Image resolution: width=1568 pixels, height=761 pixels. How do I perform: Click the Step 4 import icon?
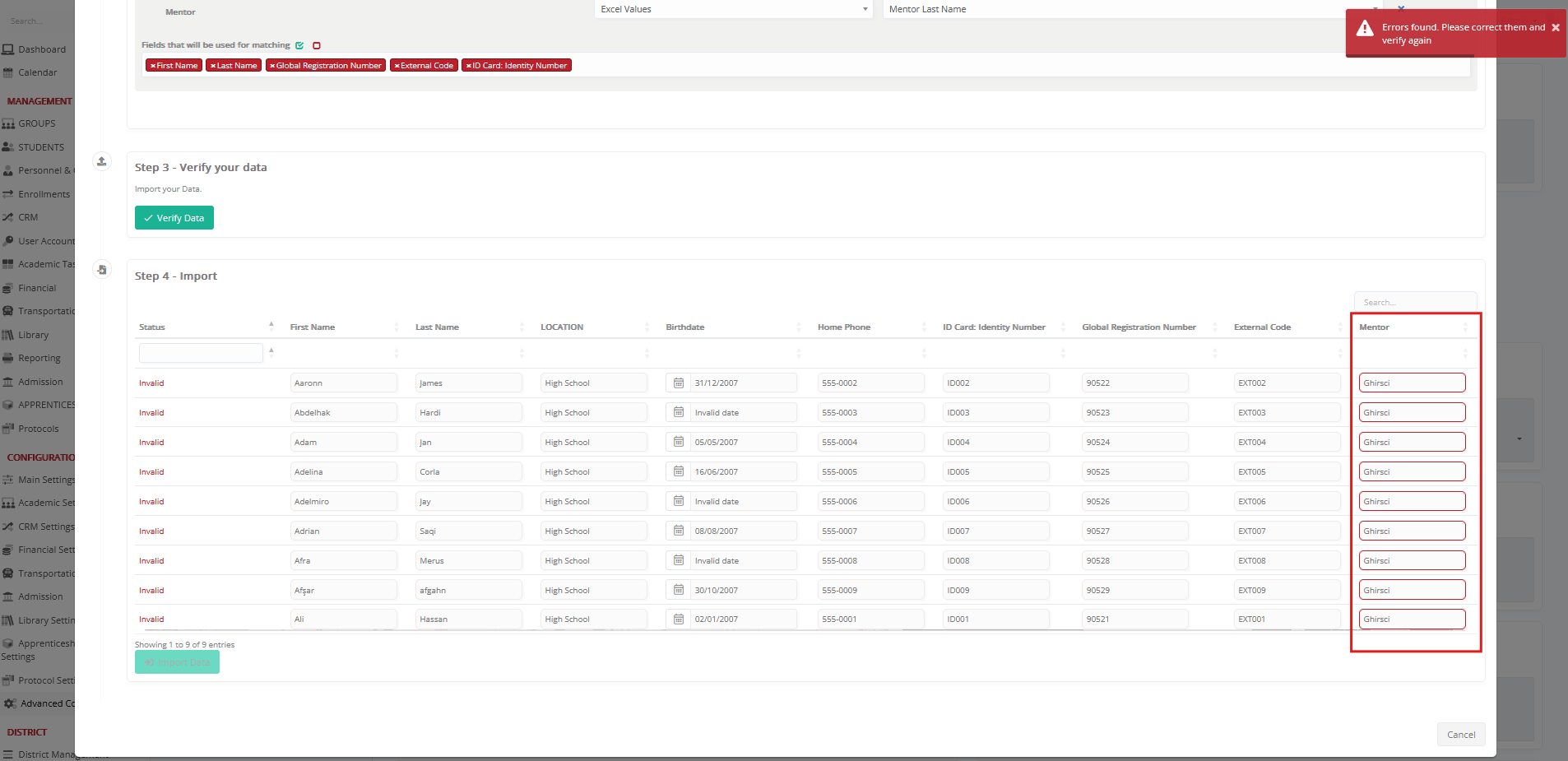tap(102, 270)
